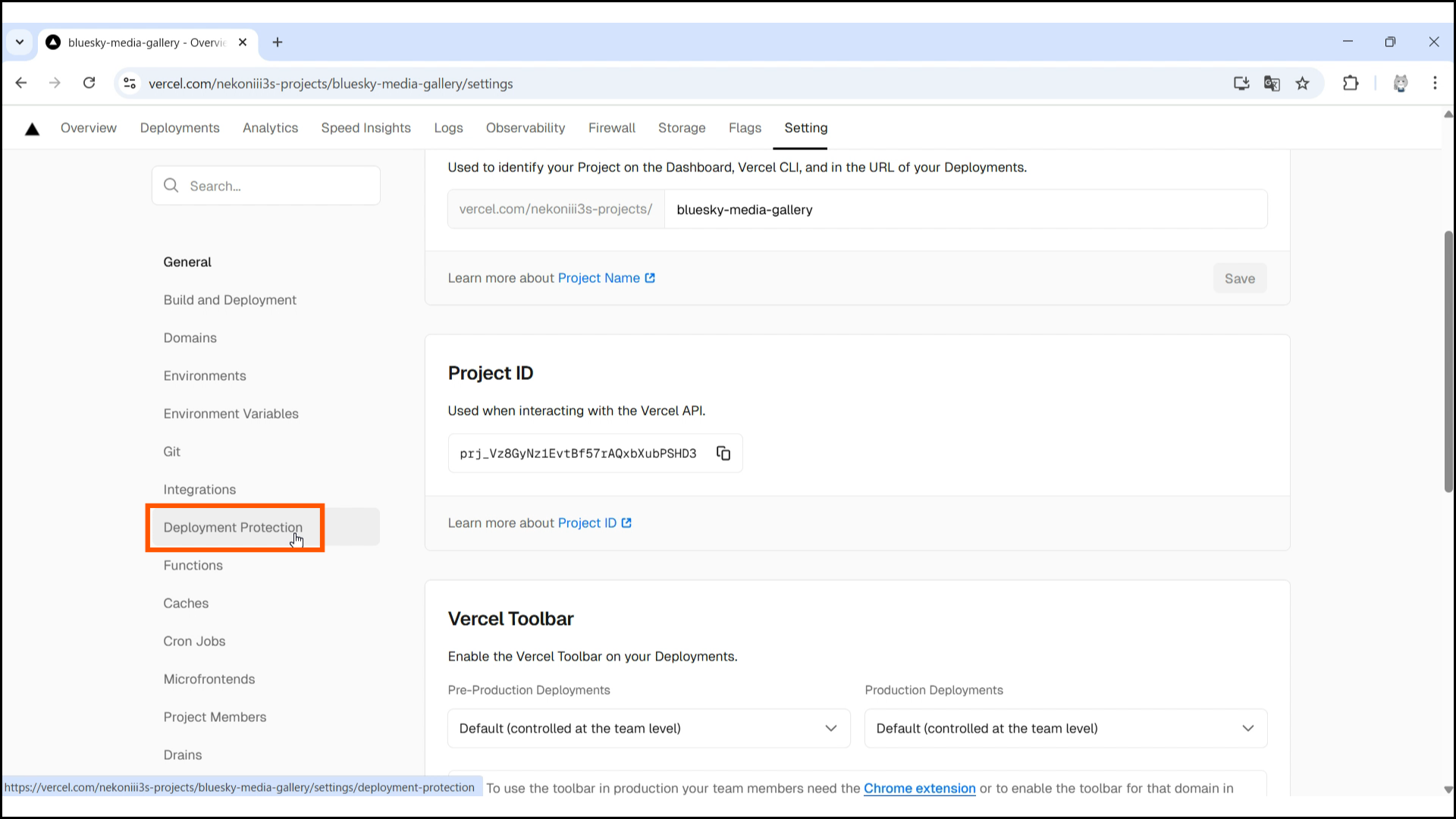Copy the Project ID to clipboard

point(723,453)
